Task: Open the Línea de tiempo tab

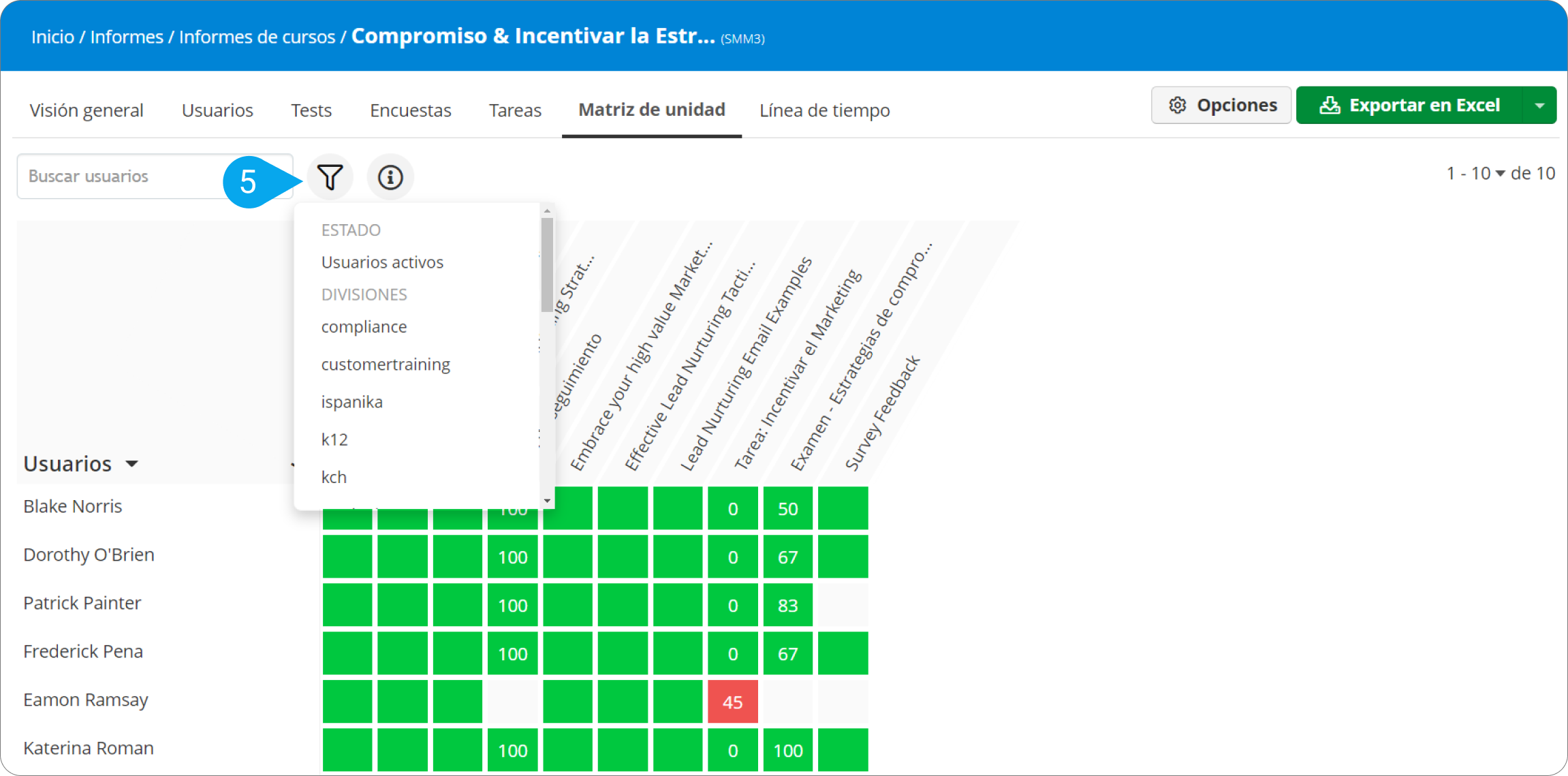Action: click(824, 110)
